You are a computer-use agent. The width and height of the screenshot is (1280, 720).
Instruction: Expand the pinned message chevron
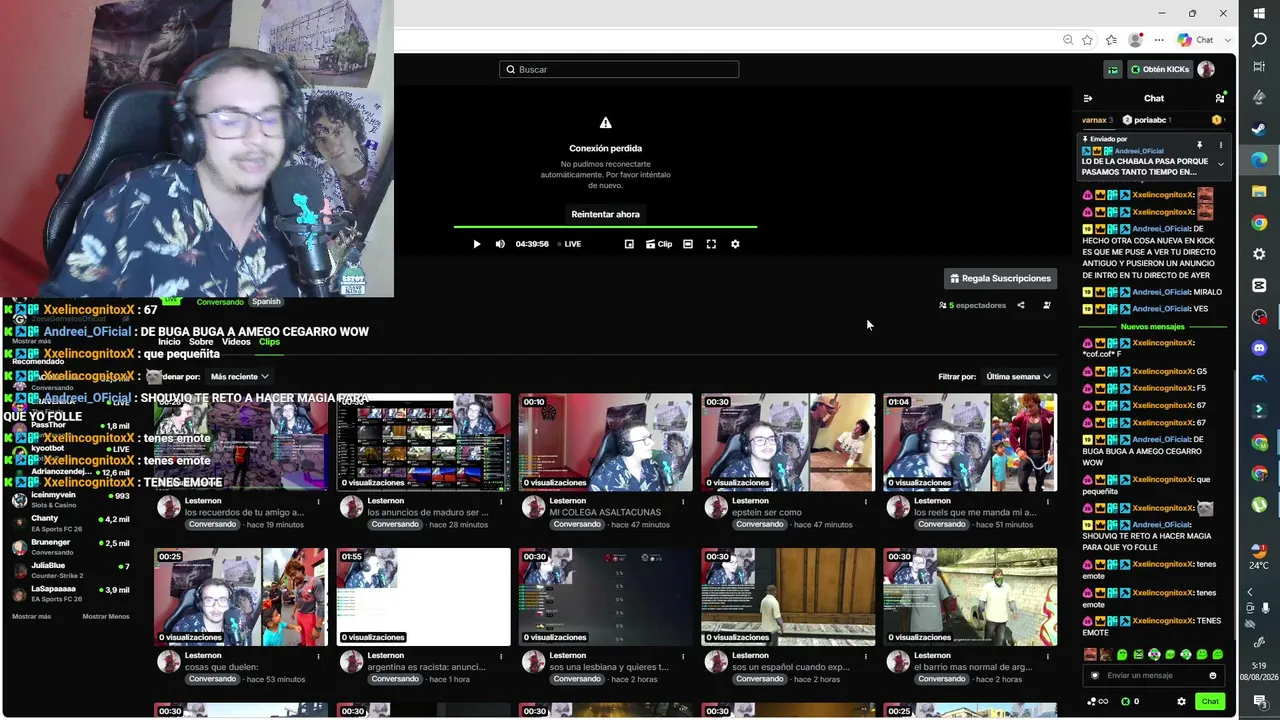tap(1220, 164)
